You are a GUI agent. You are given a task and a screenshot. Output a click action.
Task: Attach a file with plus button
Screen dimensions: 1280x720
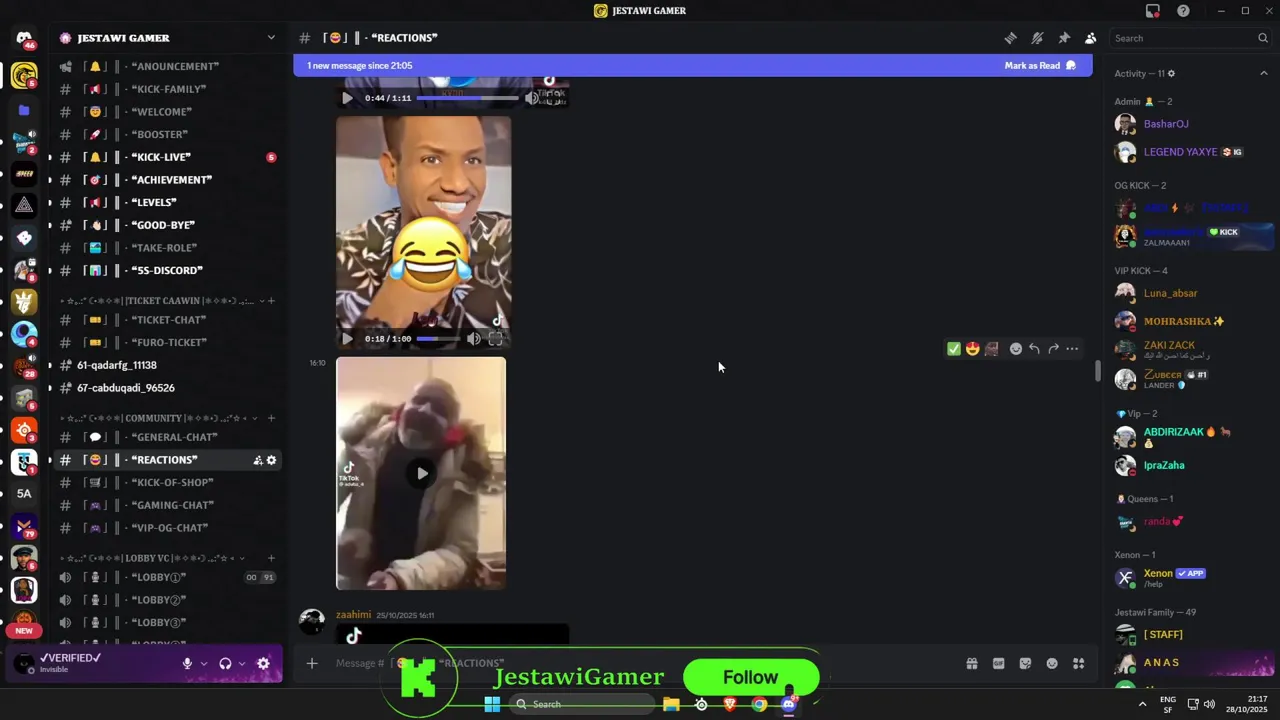point(312,663)
